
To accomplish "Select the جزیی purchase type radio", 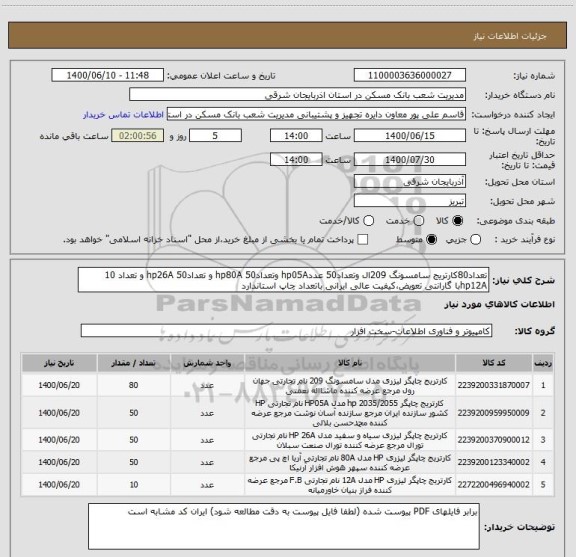I will [x=476, y=240].
